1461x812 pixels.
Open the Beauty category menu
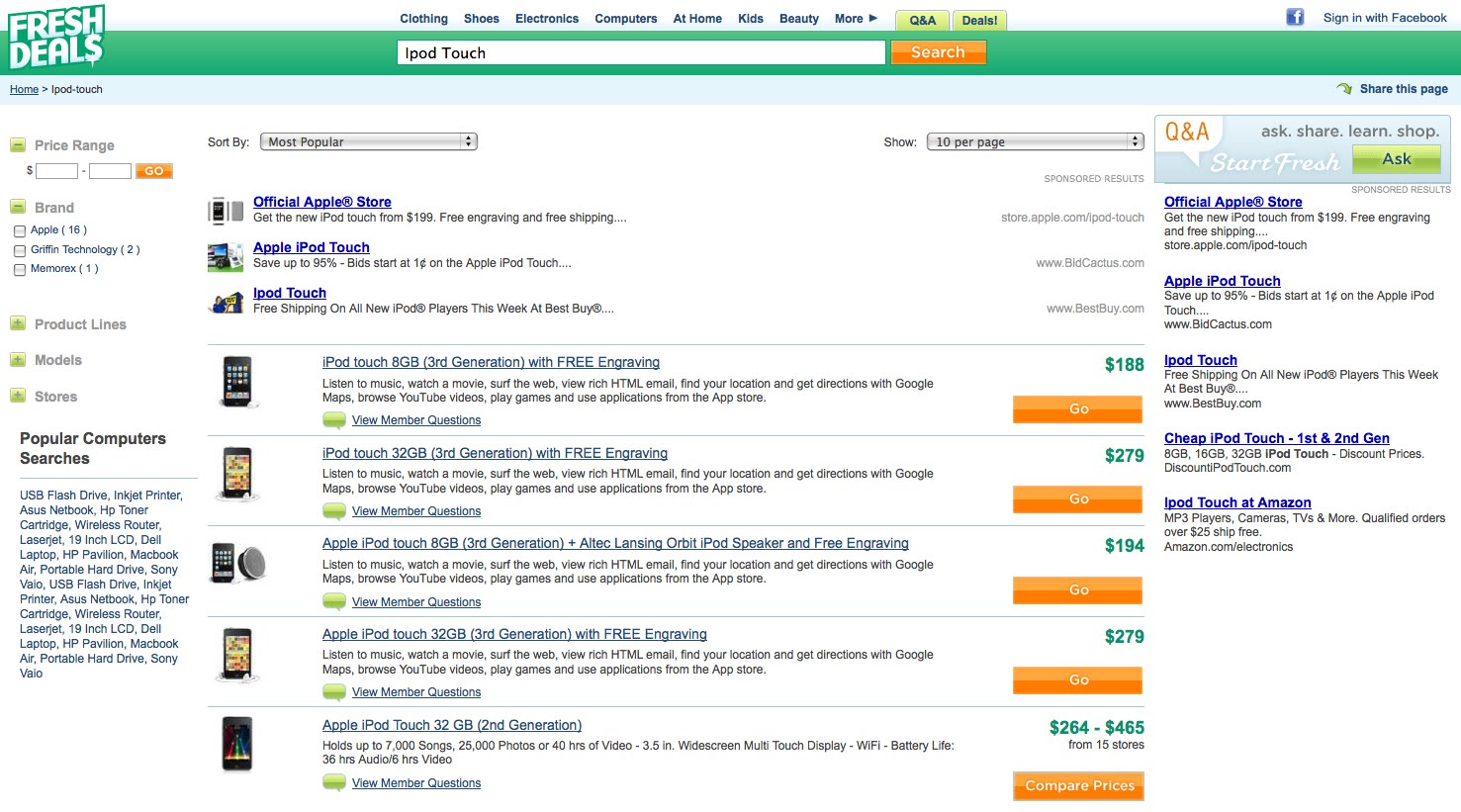[x=799, y=19]
